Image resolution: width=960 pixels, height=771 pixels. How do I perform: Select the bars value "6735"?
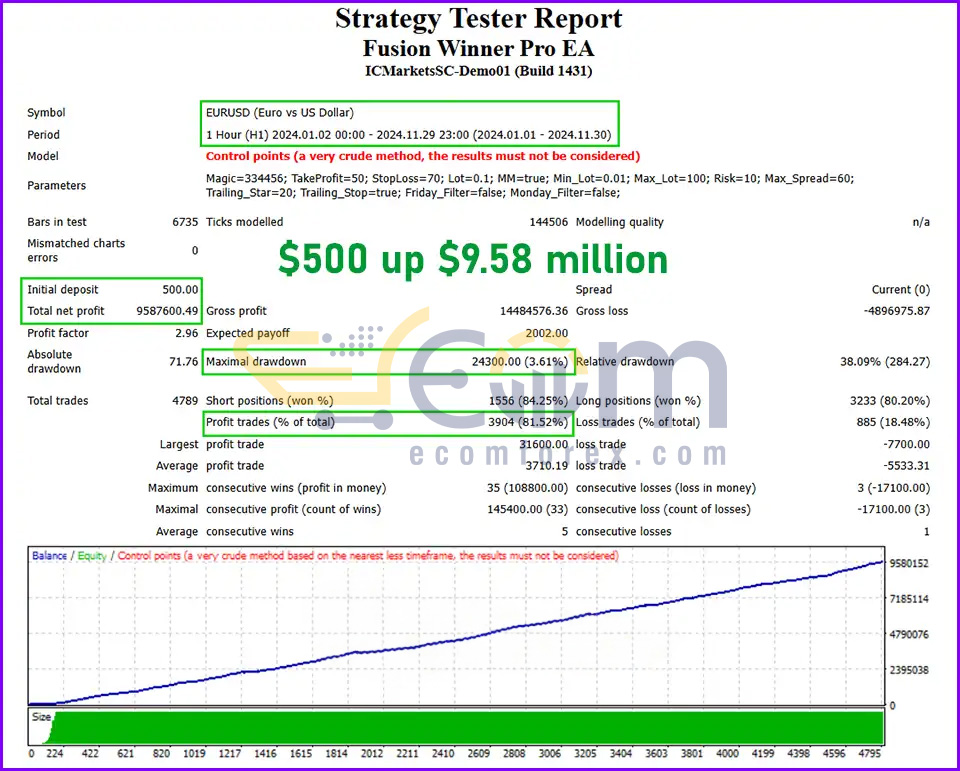click(185, 222)
